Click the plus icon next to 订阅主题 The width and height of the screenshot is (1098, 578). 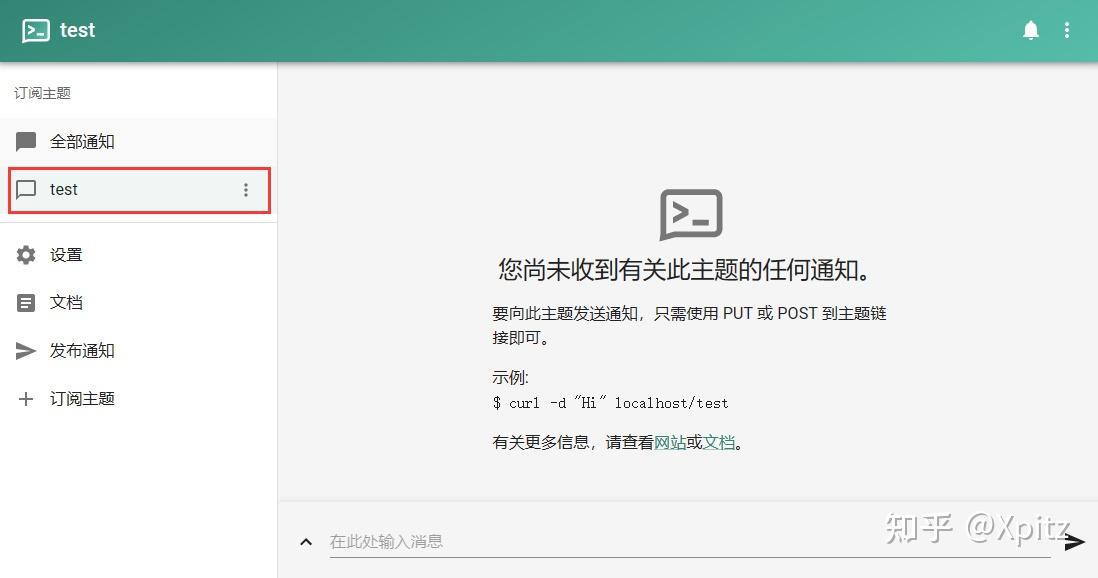coord(25,398)
